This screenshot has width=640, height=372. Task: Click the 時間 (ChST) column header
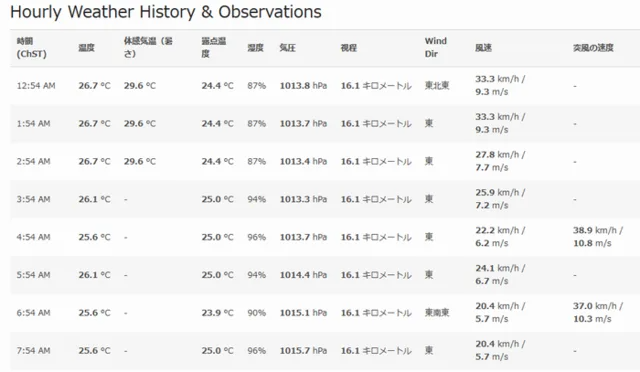[31, 47]
